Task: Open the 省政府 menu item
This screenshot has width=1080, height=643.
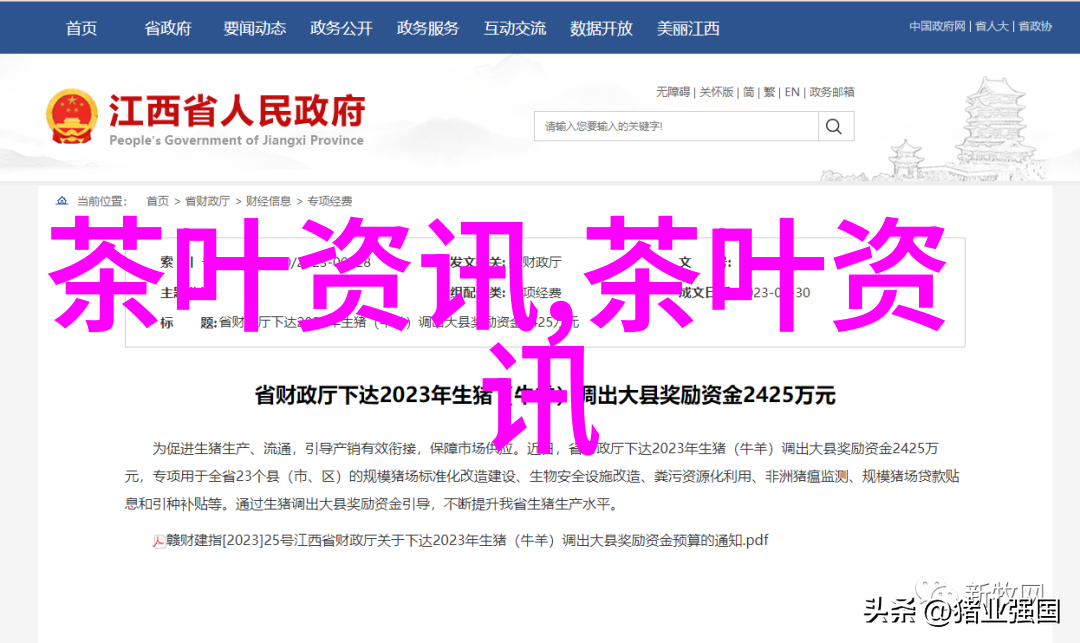Action: (167, 28)
